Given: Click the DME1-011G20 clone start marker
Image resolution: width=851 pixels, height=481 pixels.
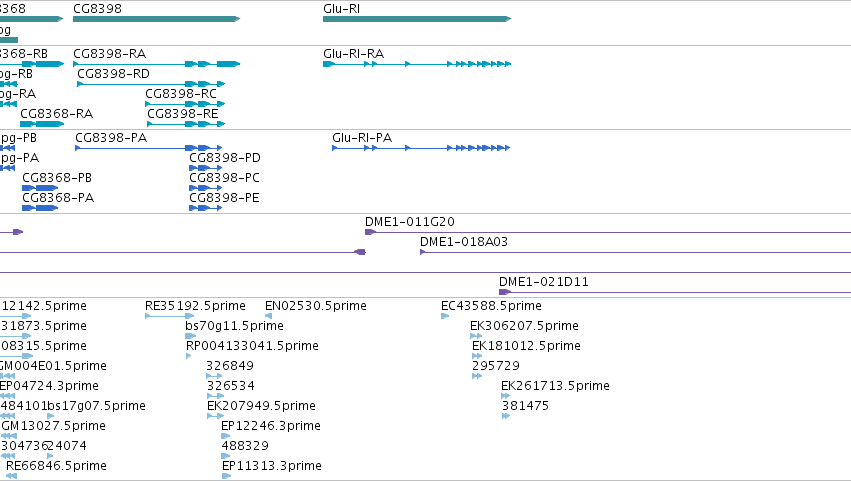Looking at the screenshot, I should [370, 232].
